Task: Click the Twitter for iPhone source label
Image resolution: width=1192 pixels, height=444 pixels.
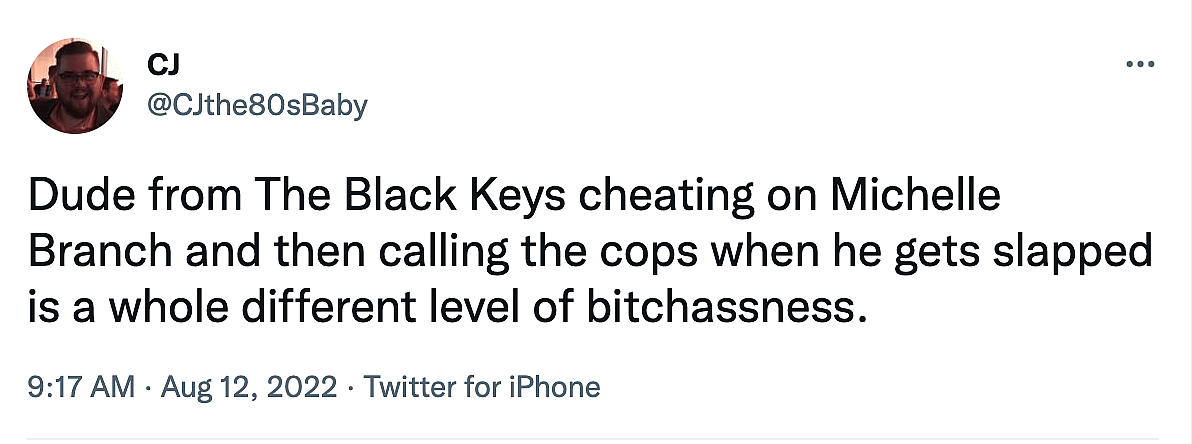Action: (x=482, y=387)
